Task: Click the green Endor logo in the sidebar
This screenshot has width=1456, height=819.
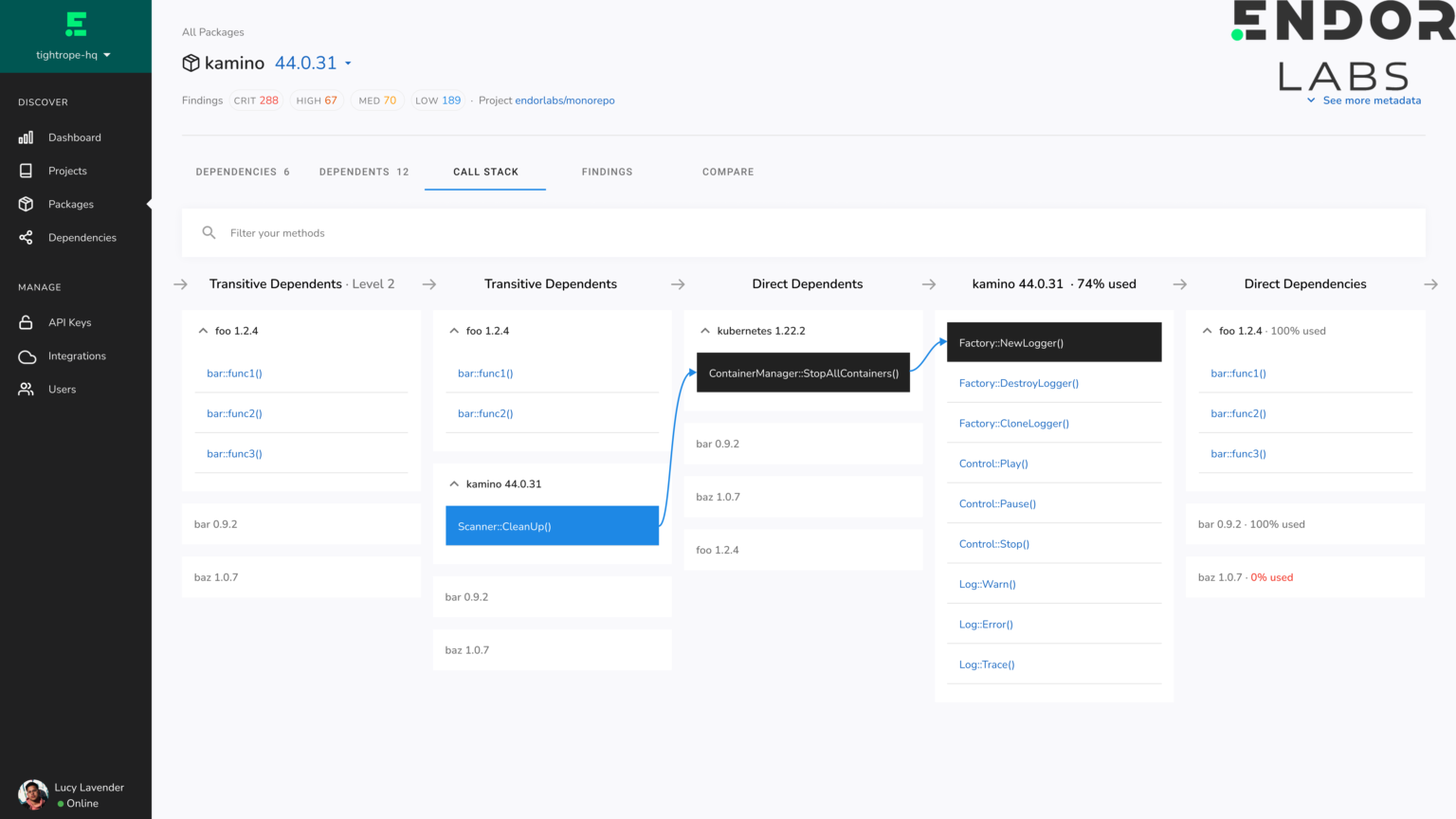Action: [x=74, y=23]
